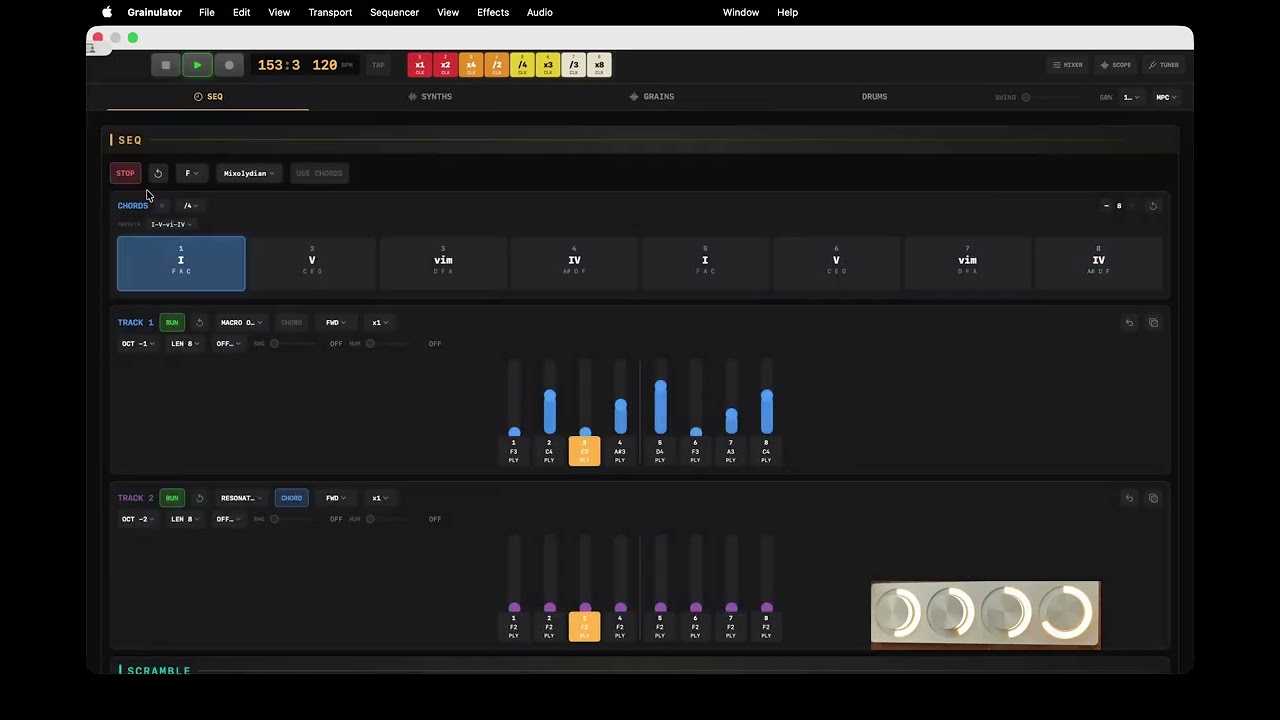The height and width of the screenshot is (720, 1280).
Task: Select the yellow x3 clock multiplier
Action: [548, 65]
